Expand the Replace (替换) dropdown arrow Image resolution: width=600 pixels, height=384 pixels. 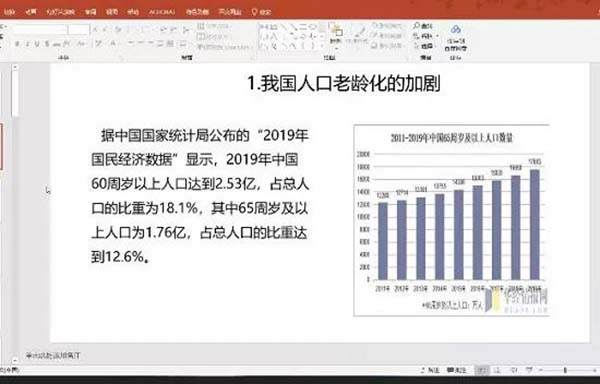click(438, 36)
